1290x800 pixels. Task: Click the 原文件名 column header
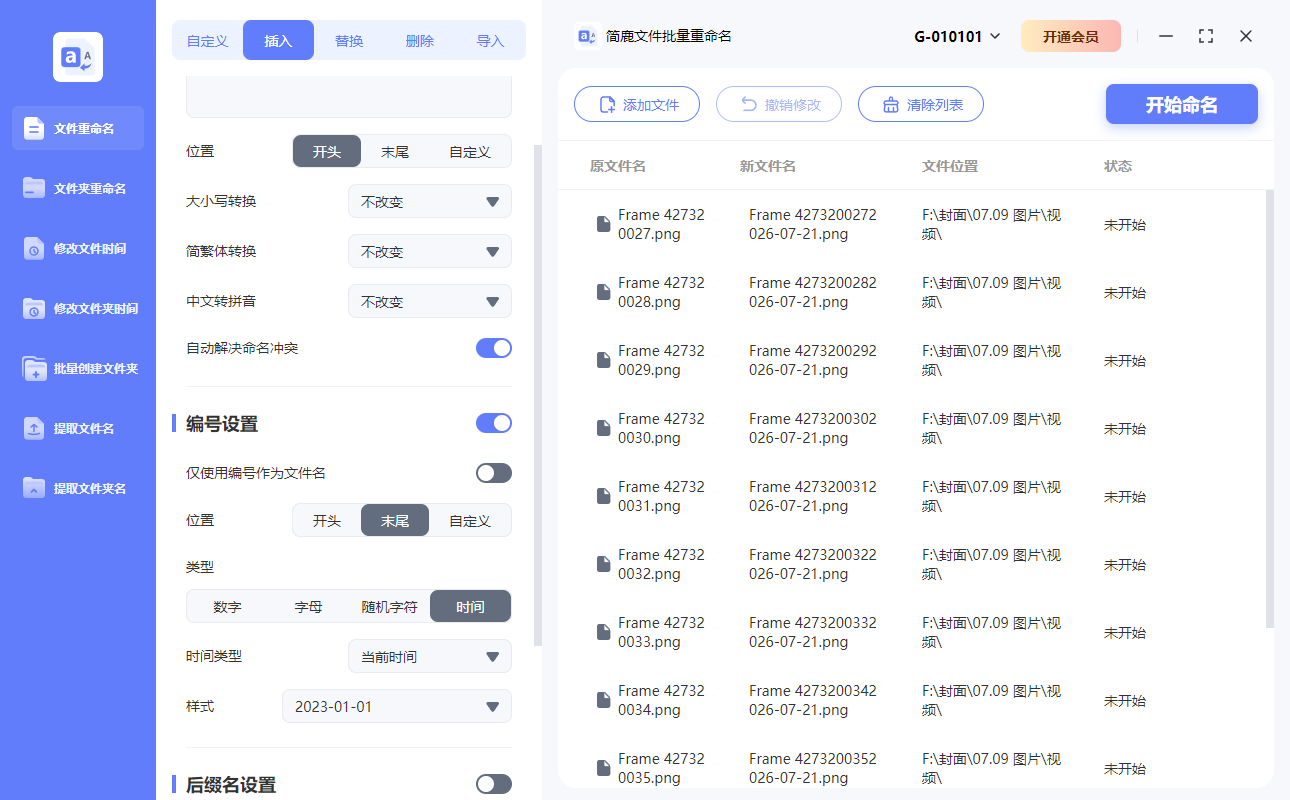tap(618, 166)
